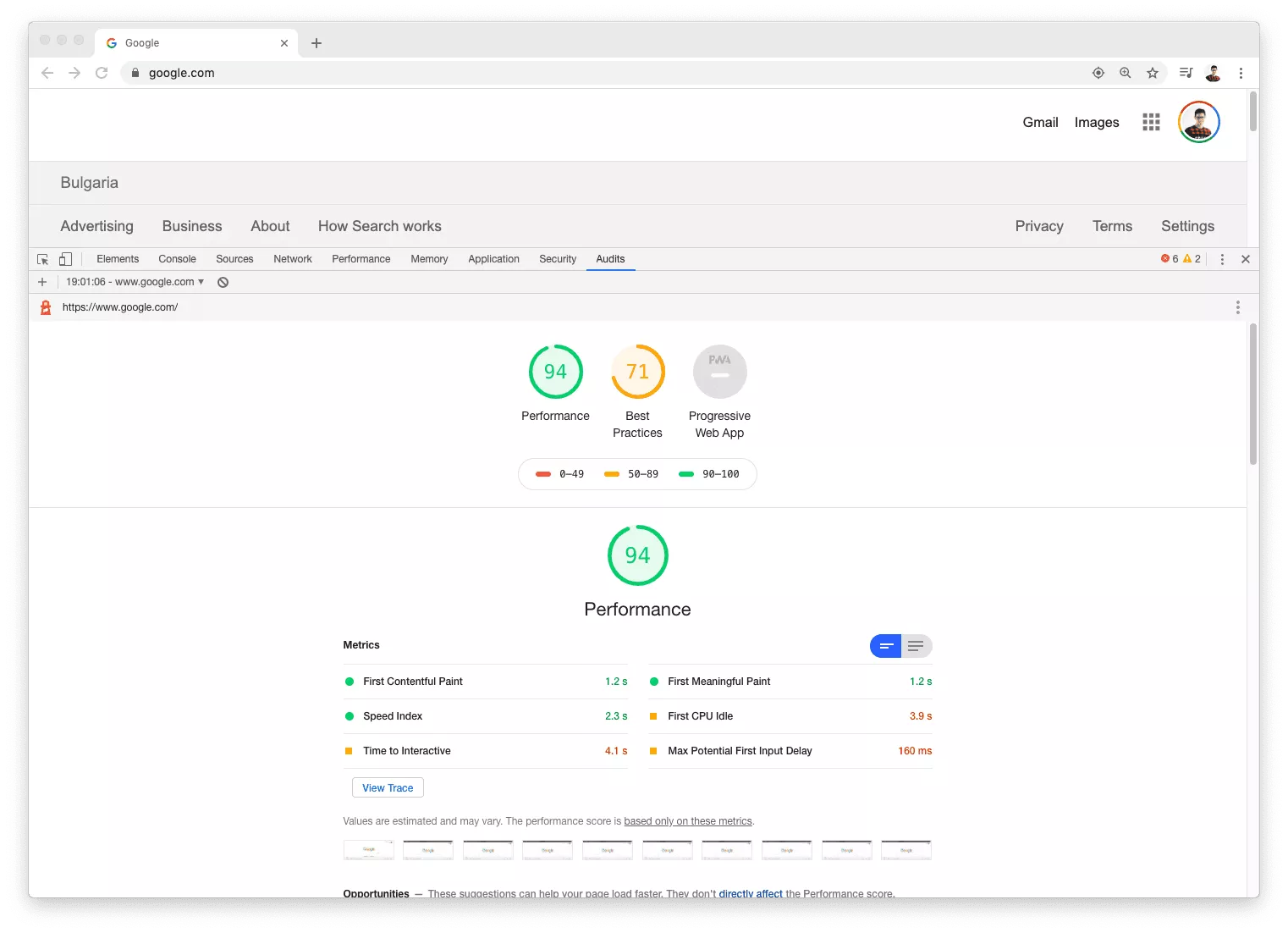The height and width of the screenshot is (933, 1288).
Task: Click the Lighthouse icon next to URL
Action: click(x=46, y=307)
